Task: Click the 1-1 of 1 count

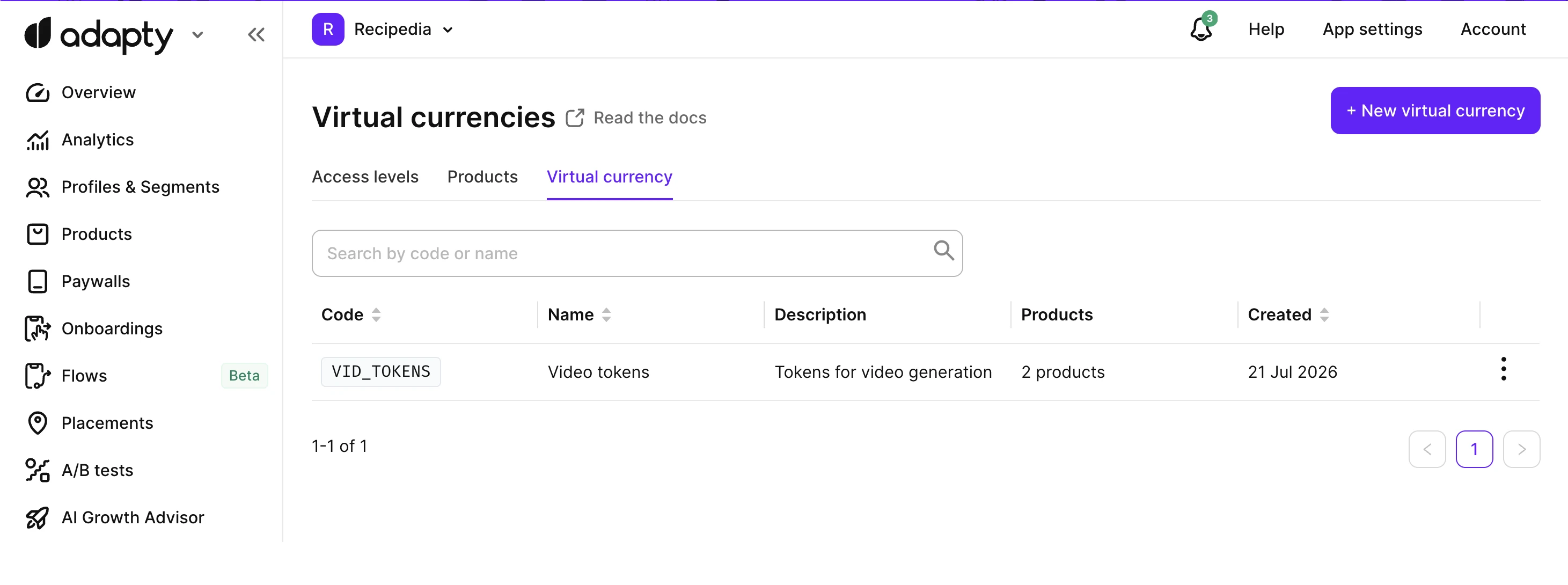Action: point(340,446)
